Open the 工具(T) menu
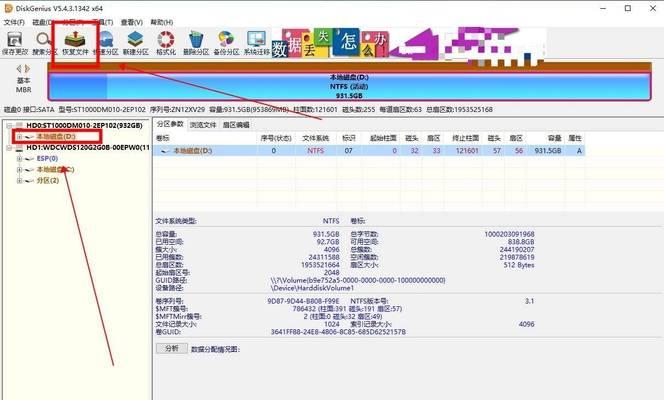 tap(102, 22)
